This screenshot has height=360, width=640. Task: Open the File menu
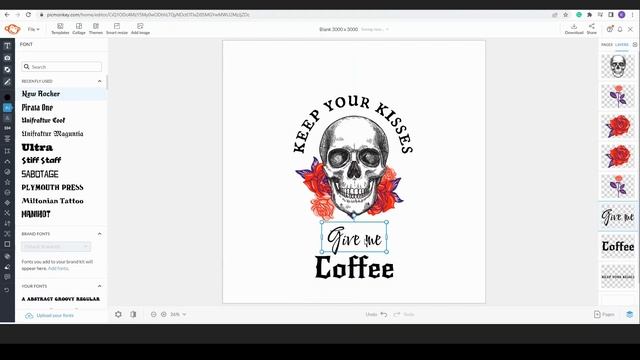(33, 29)
